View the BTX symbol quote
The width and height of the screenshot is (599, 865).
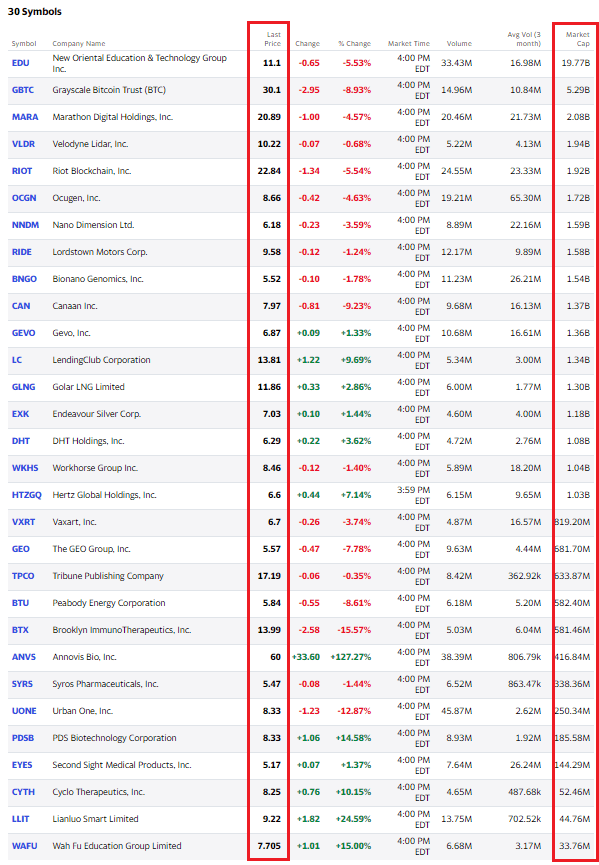click(20, 631)
